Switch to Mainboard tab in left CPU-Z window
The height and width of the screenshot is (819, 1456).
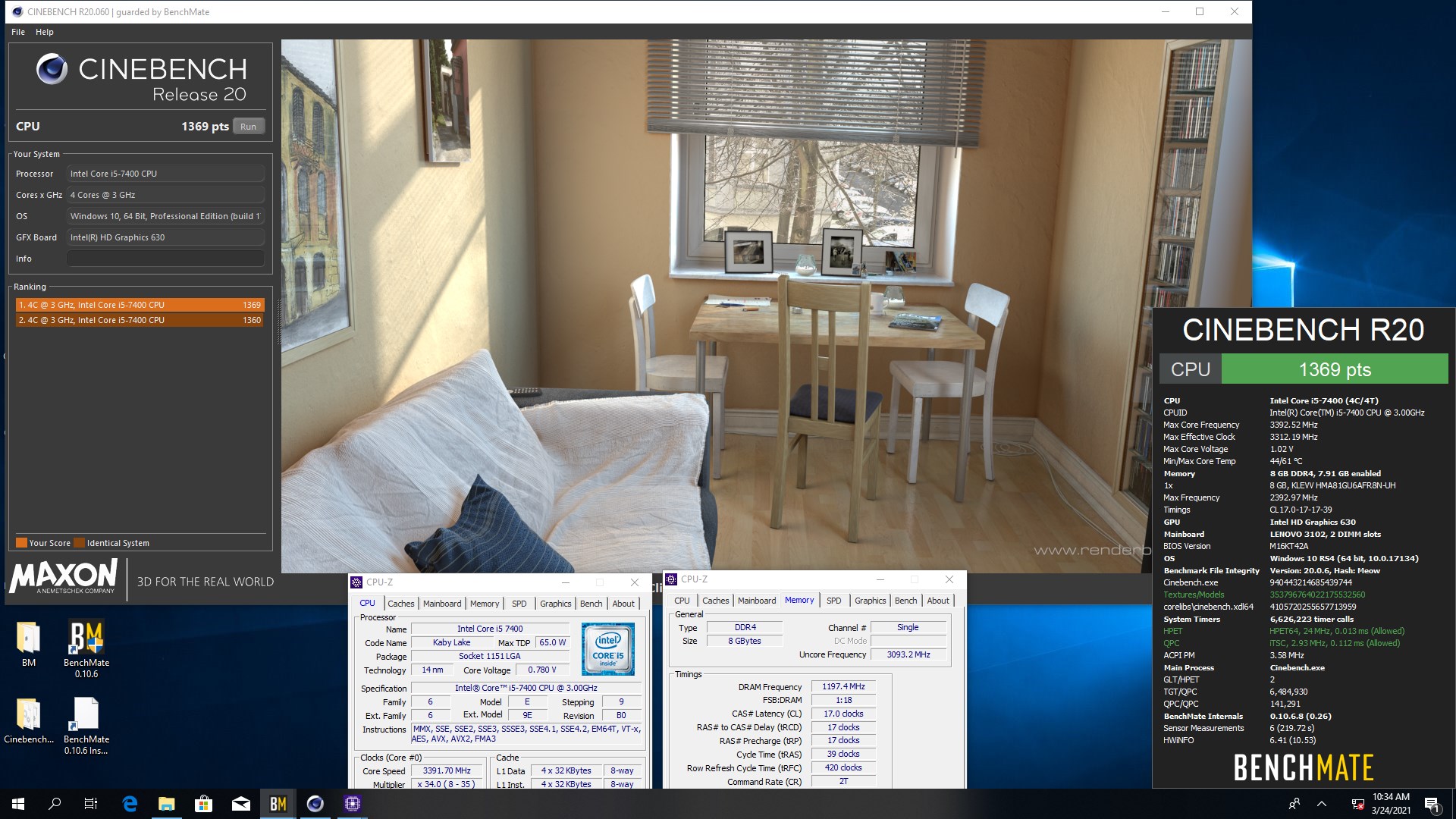click(x=442, y=604)
